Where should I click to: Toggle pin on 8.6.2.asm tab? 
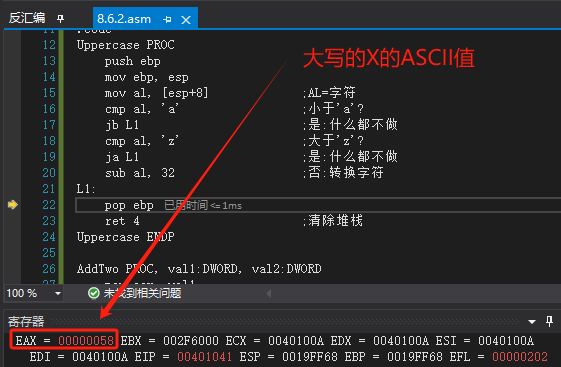coord(167,19)
